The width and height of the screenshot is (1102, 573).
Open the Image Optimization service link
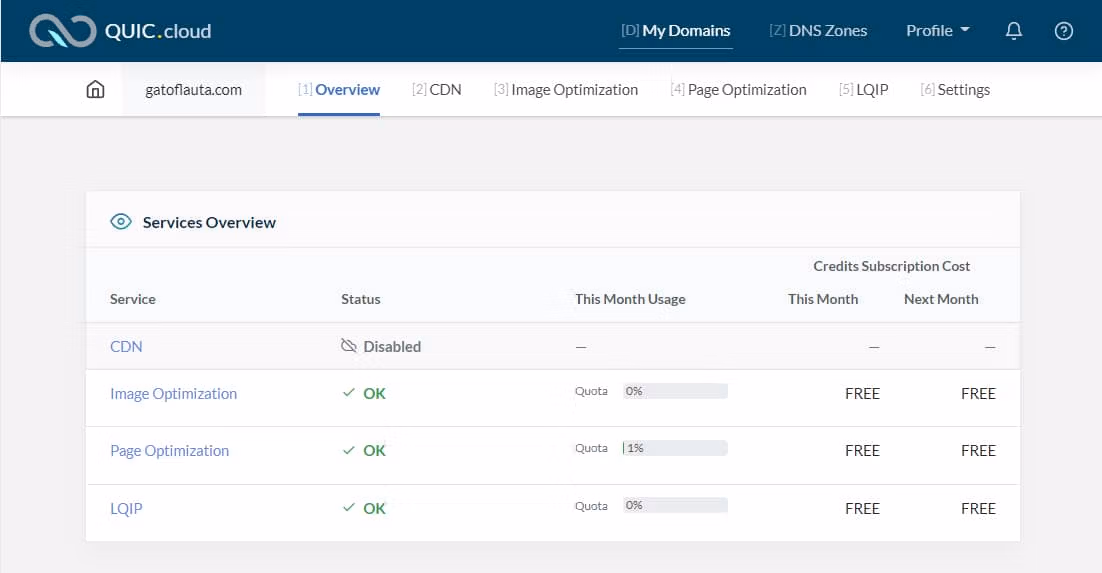coord(174,394)
